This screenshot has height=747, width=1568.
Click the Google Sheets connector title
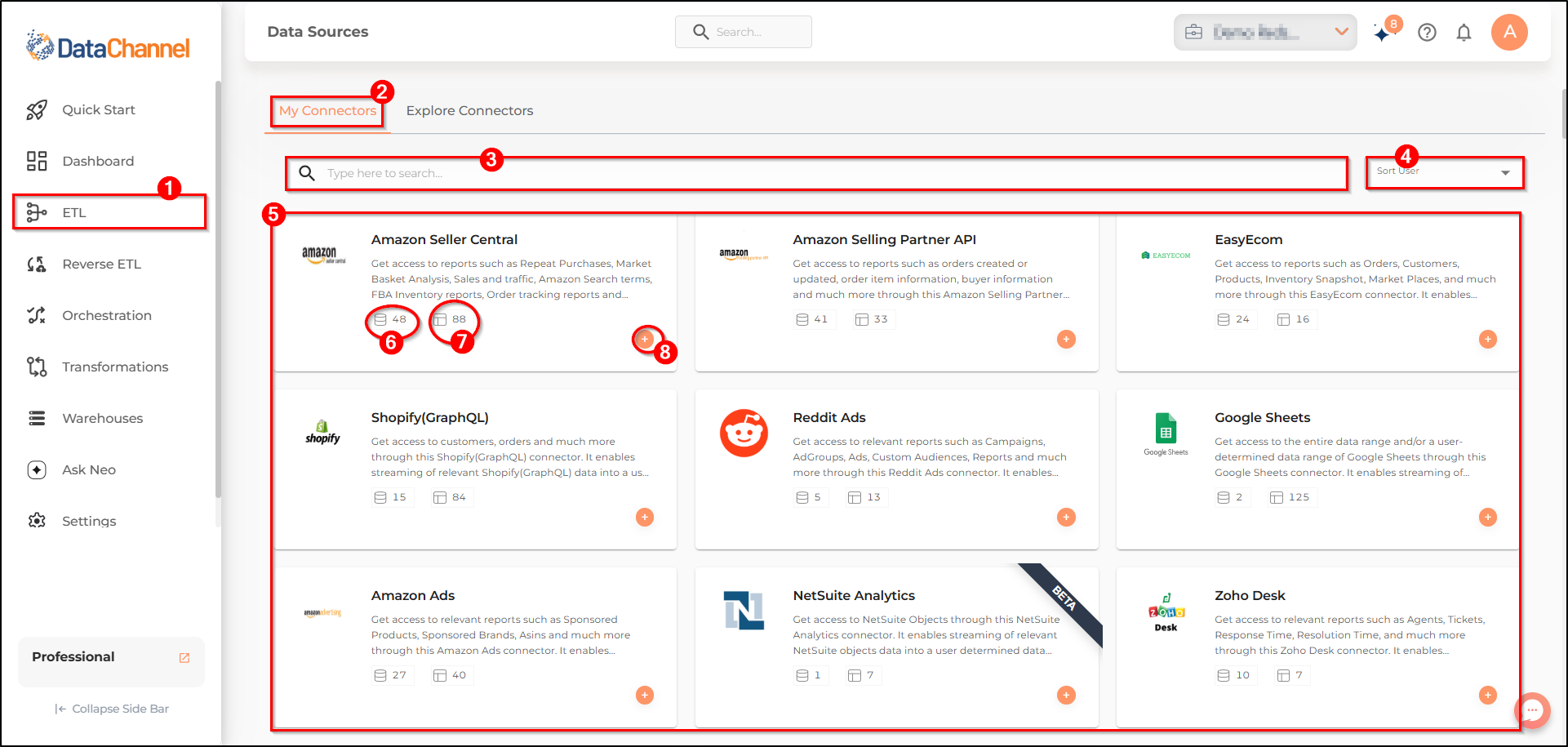tap(1262, 417)
